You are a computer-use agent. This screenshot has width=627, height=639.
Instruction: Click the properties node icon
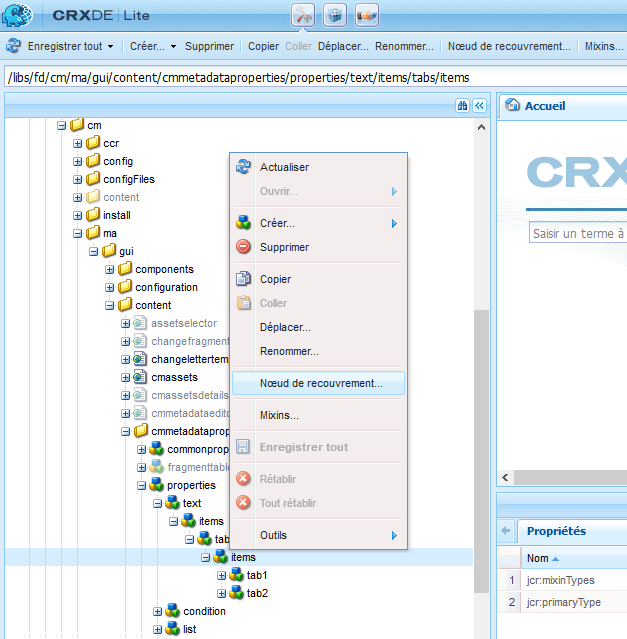pyautogui.click(x=156, y=485)
